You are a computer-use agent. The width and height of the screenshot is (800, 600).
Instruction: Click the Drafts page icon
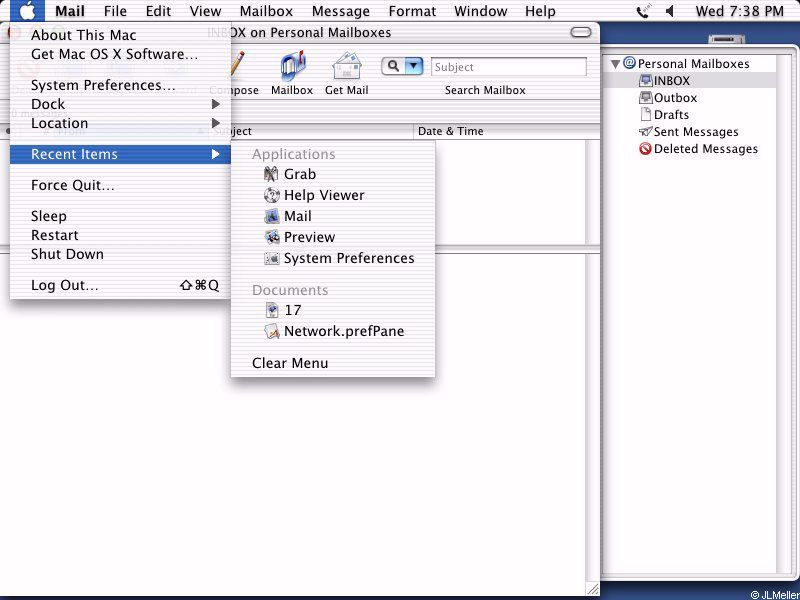(x=646, y=114)
